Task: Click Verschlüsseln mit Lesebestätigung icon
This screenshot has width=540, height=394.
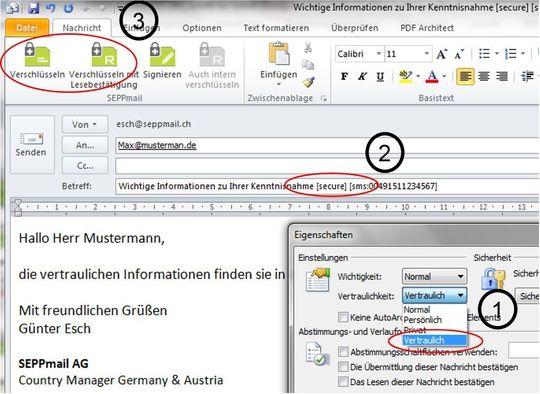Action: pos(104,54)
